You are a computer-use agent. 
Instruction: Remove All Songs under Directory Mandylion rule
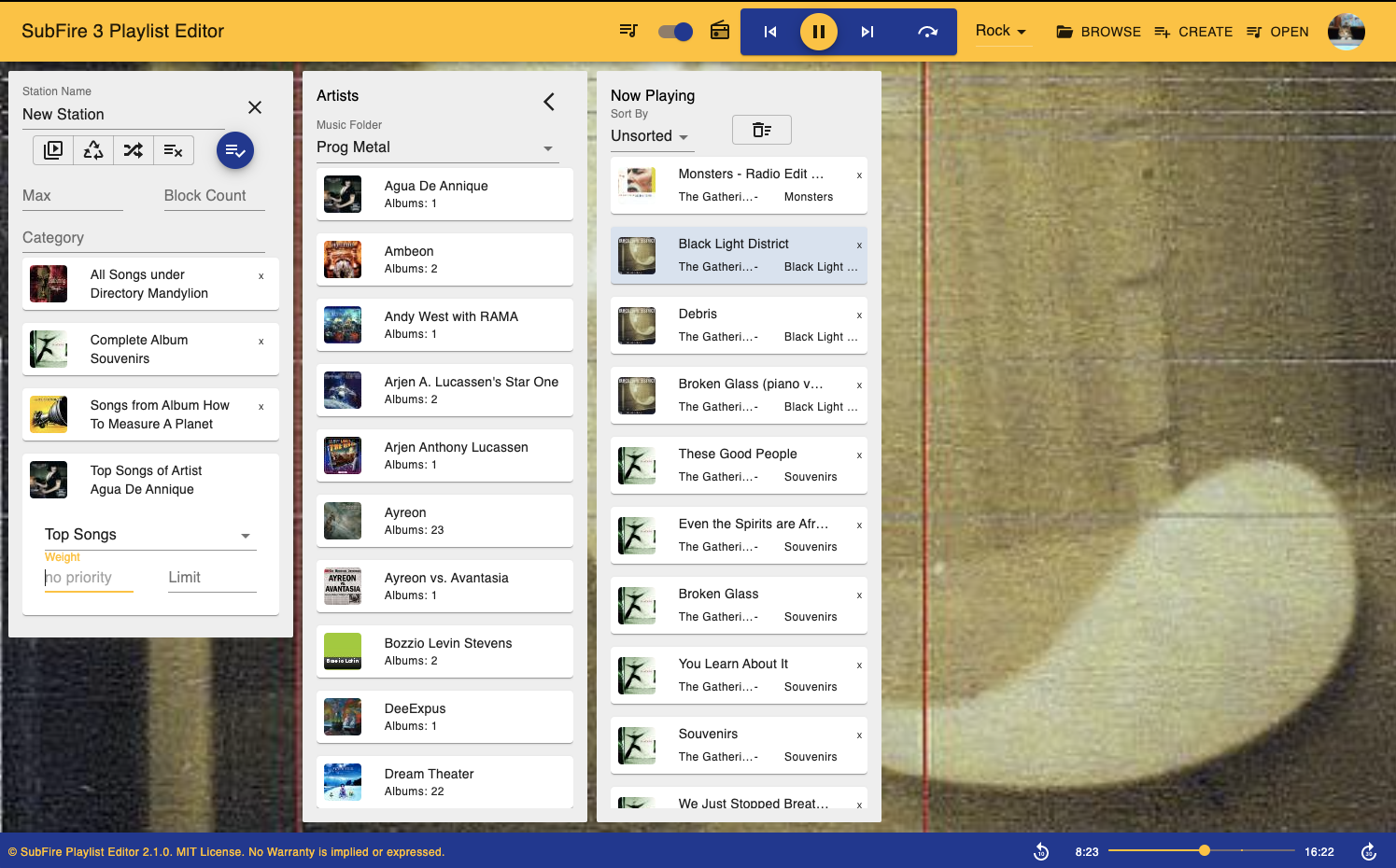(261, 276)
